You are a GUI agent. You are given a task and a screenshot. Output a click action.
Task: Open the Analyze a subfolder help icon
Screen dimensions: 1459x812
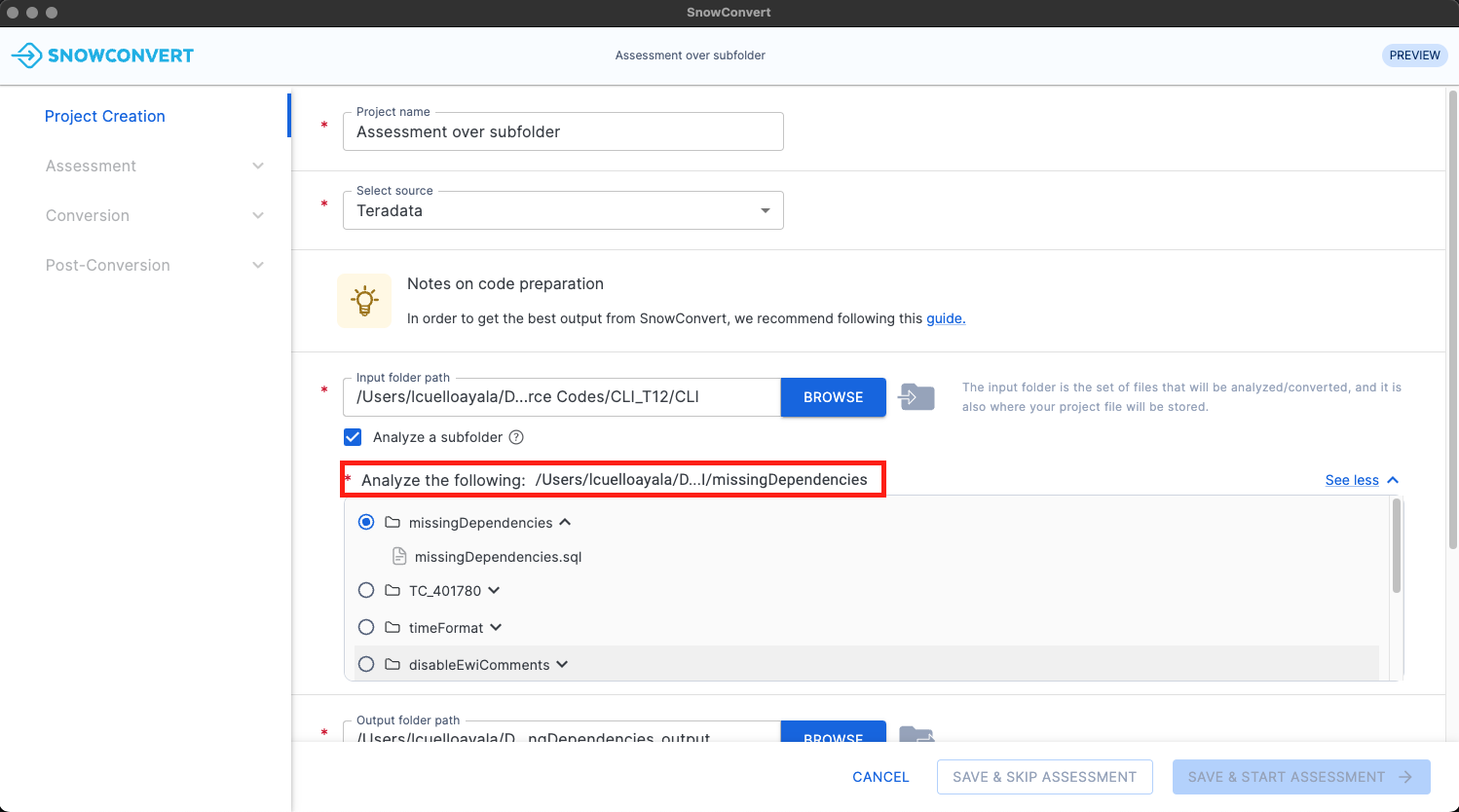point(517,437)
